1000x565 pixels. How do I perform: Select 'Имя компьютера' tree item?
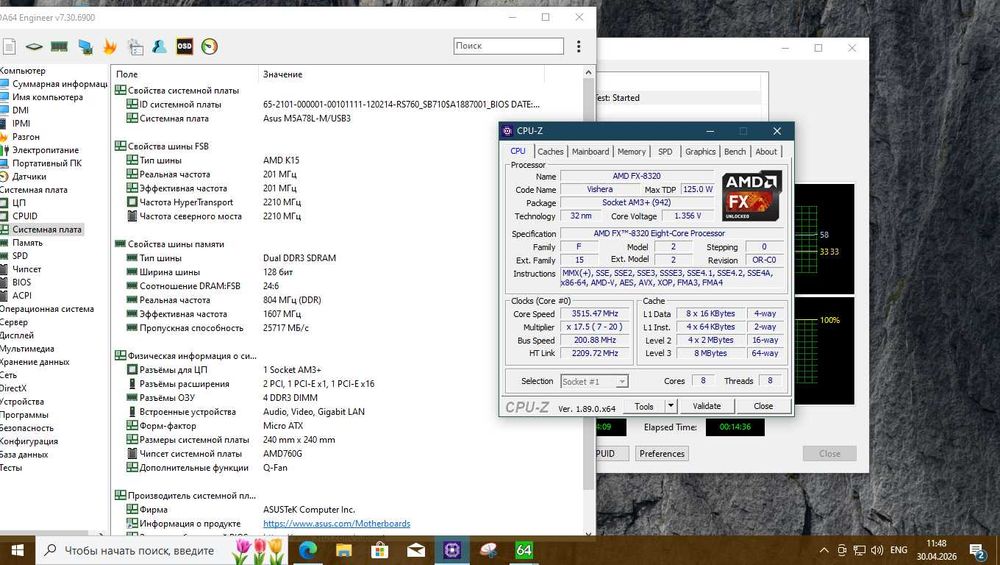pos(47,97)
